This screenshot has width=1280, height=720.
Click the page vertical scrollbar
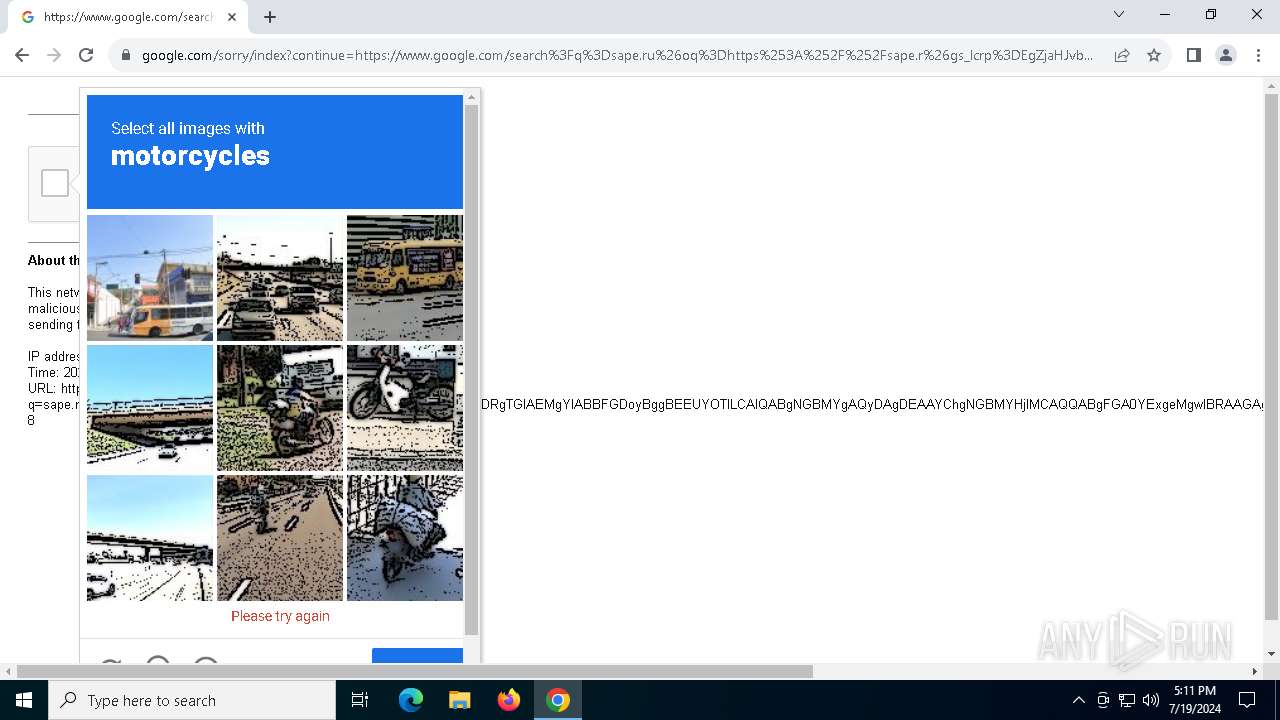1271,355
